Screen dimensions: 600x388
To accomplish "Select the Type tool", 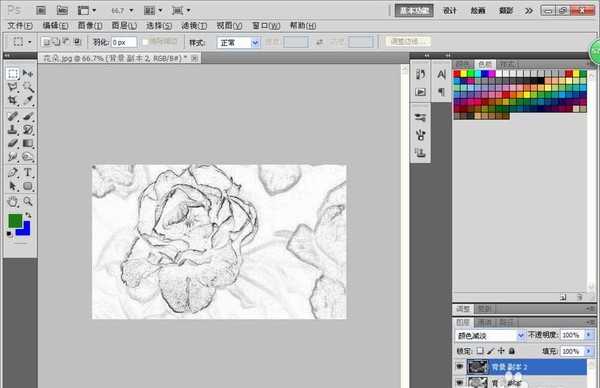I will (28, 173).
